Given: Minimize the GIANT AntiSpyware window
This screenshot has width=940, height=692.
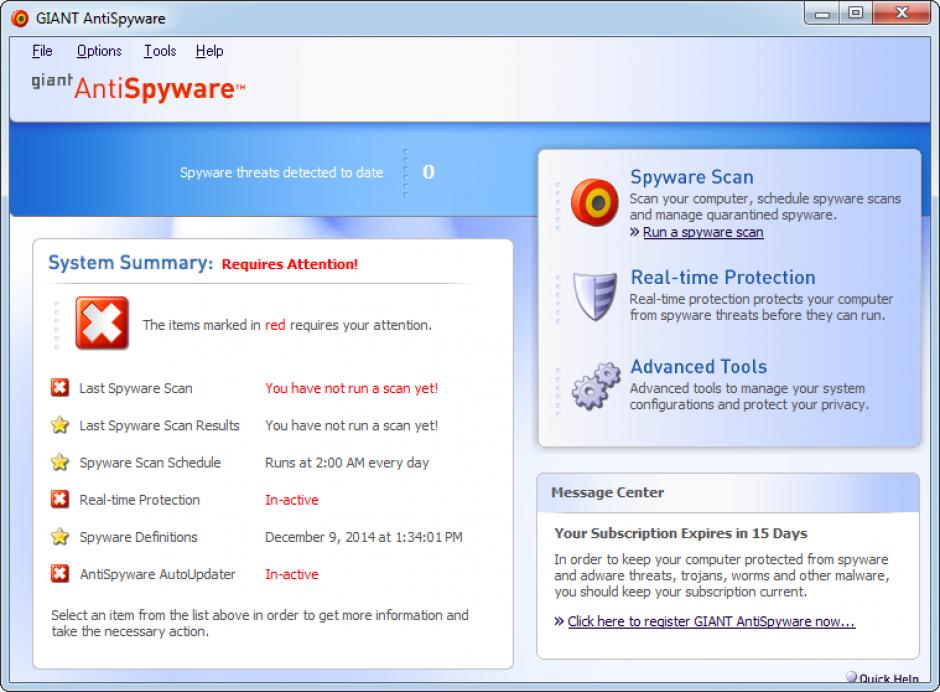Looking at the screenshot, I should (822, 13).
